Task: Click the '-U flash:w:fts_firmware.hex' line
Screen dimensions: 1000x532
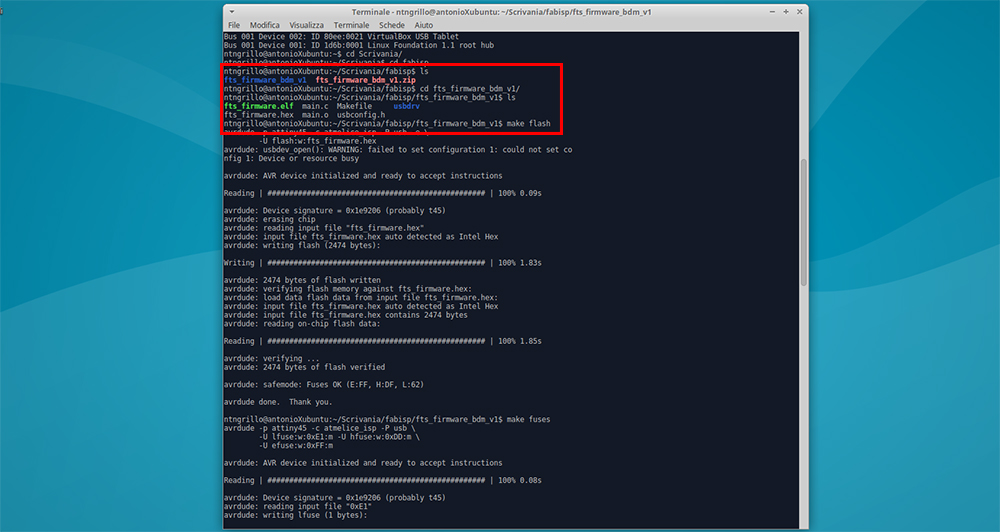Action: pyautogui.click(x=318, y=141)
